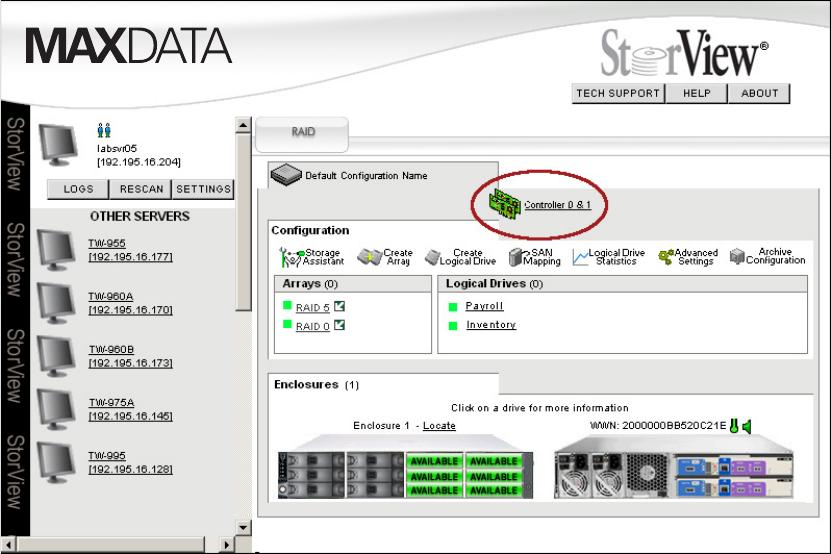The height and width of the screenshot is (554, 831).
Task: Click the server list scroll down arrow
Action: [x=243, y=527]
